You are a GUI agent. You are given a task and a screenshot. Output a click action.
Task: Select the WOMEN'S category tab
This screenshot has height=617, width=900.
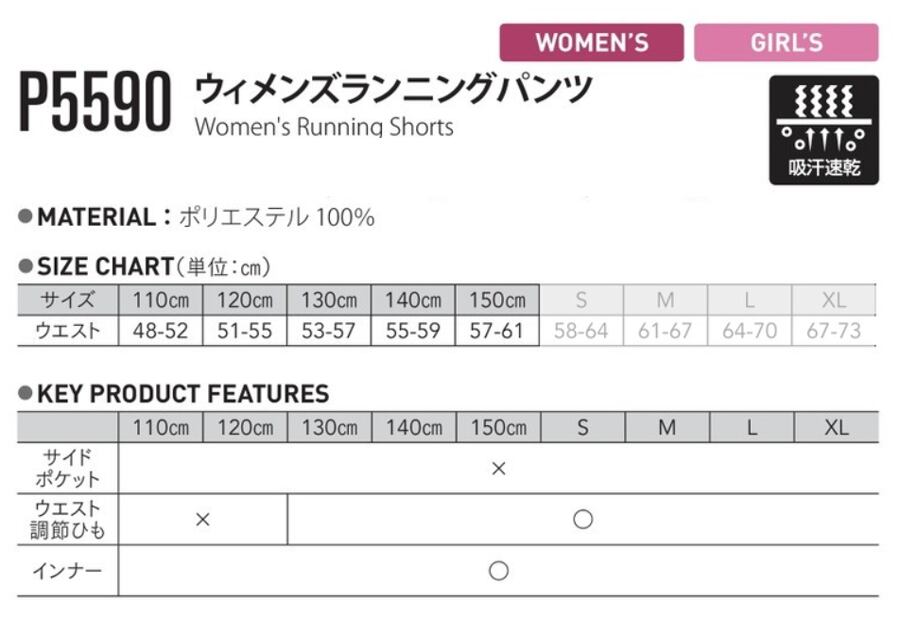[591, 42]
